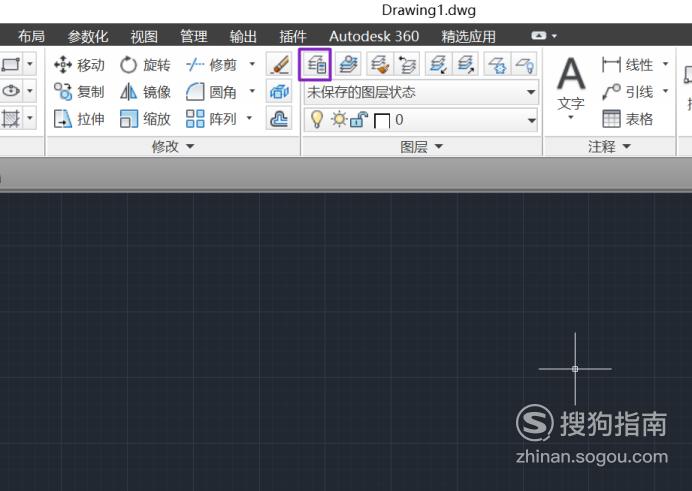Click the Layer Previous icon
The width and height of the screenshot is (692, 491).
(407, 65)
